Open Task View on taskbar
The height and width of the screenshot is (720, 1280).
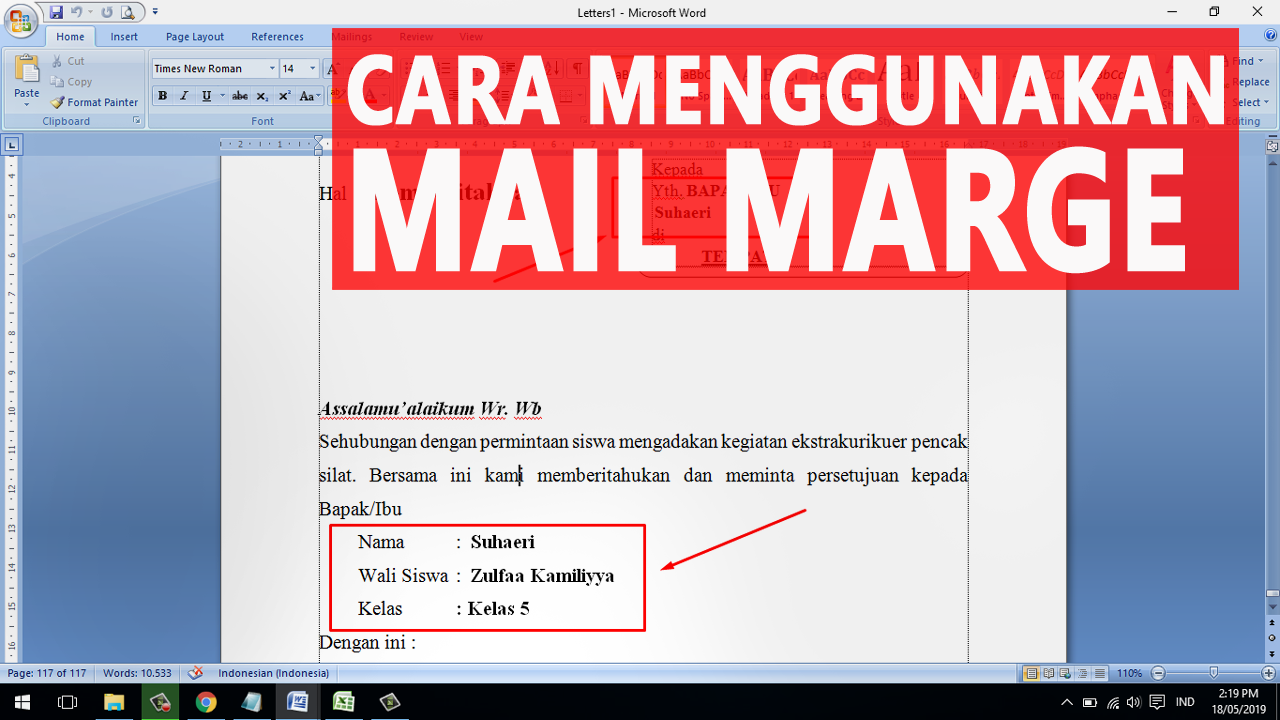point(67,702)
